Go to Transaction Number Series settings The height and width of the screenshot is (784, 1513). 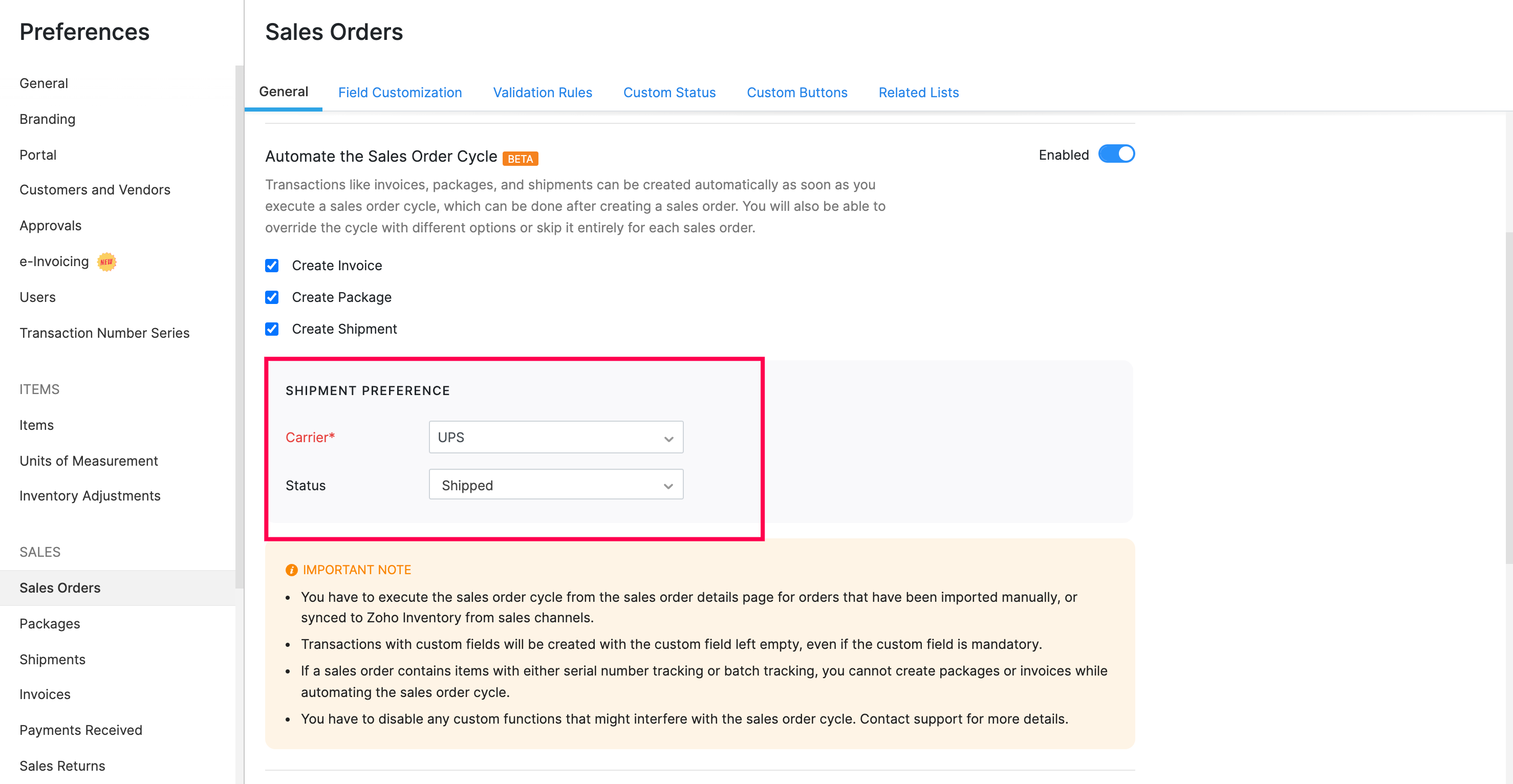tap(104, 333)
